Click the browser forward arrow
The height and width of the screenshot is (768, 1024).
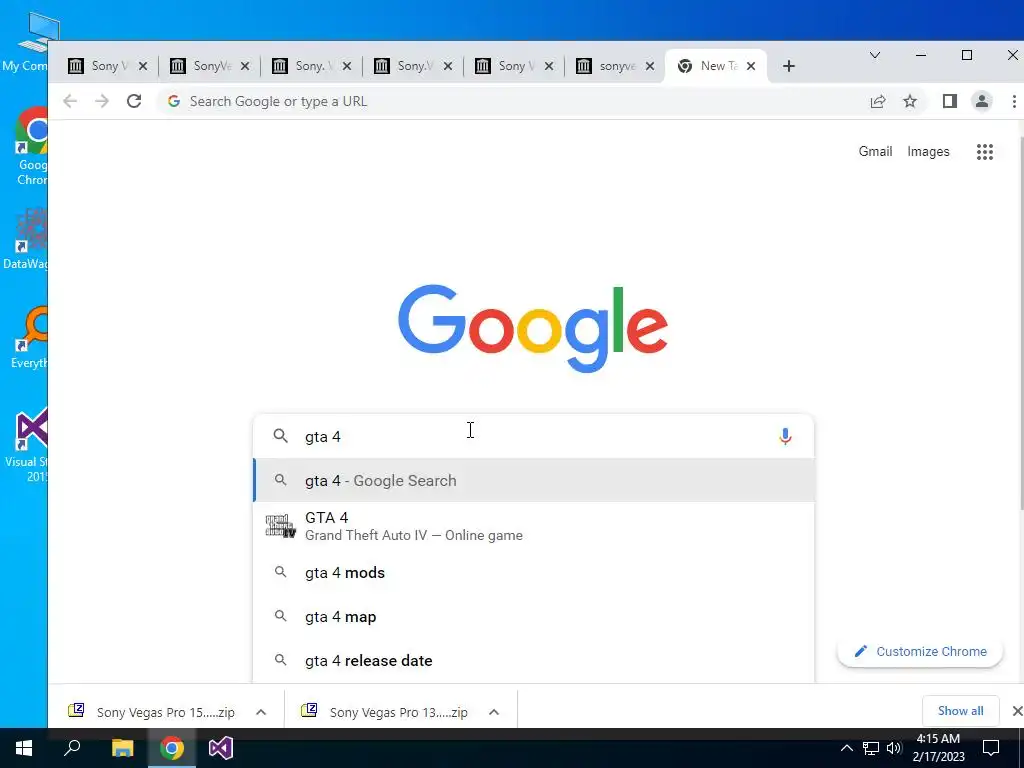point(102,101)
